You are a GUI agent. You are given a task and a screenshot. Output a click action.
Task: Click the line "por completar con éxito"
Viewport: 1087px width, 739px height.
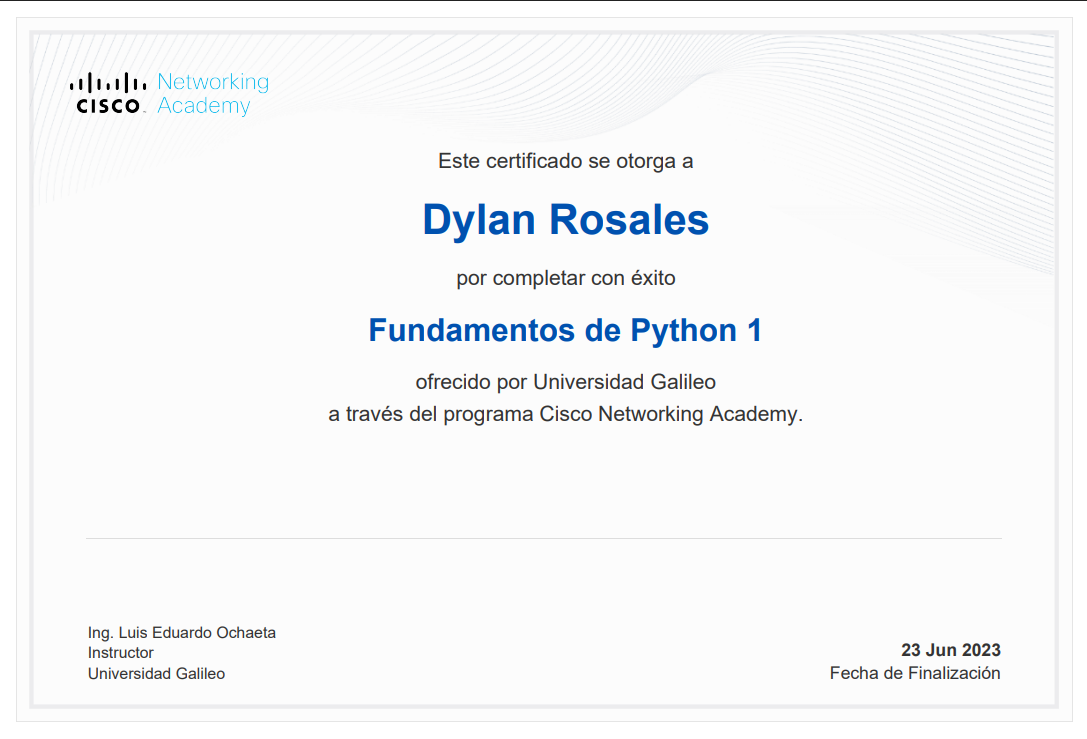(566, 278)
